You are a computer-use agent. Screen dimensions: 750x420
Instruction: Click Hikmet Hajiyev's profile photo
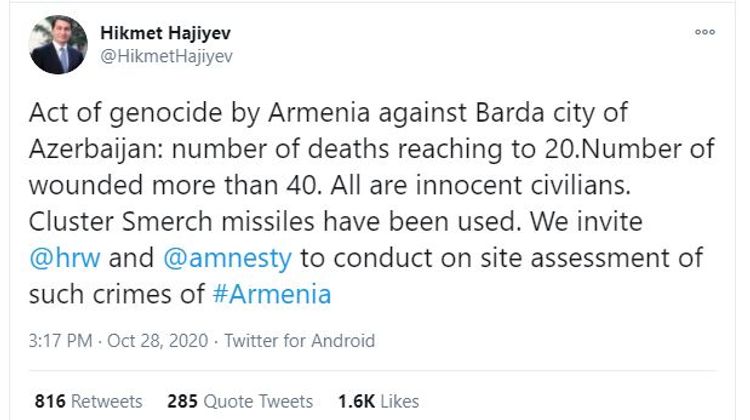point(58,44)
